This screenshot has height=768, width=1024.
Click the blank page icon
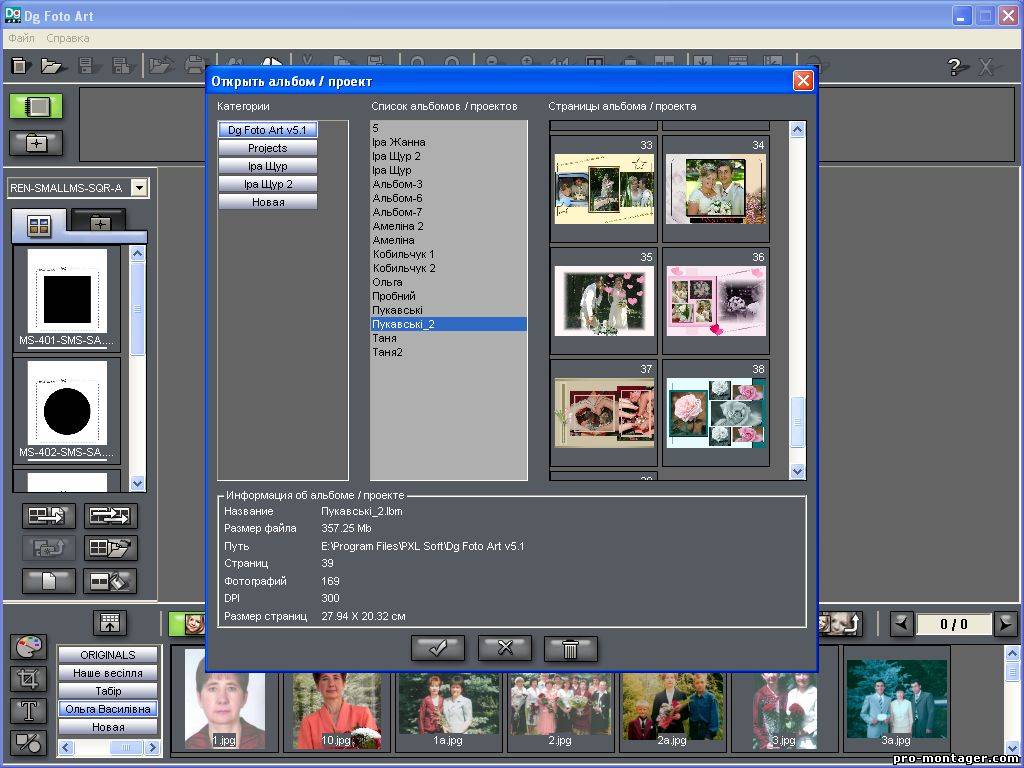[50, 581]
